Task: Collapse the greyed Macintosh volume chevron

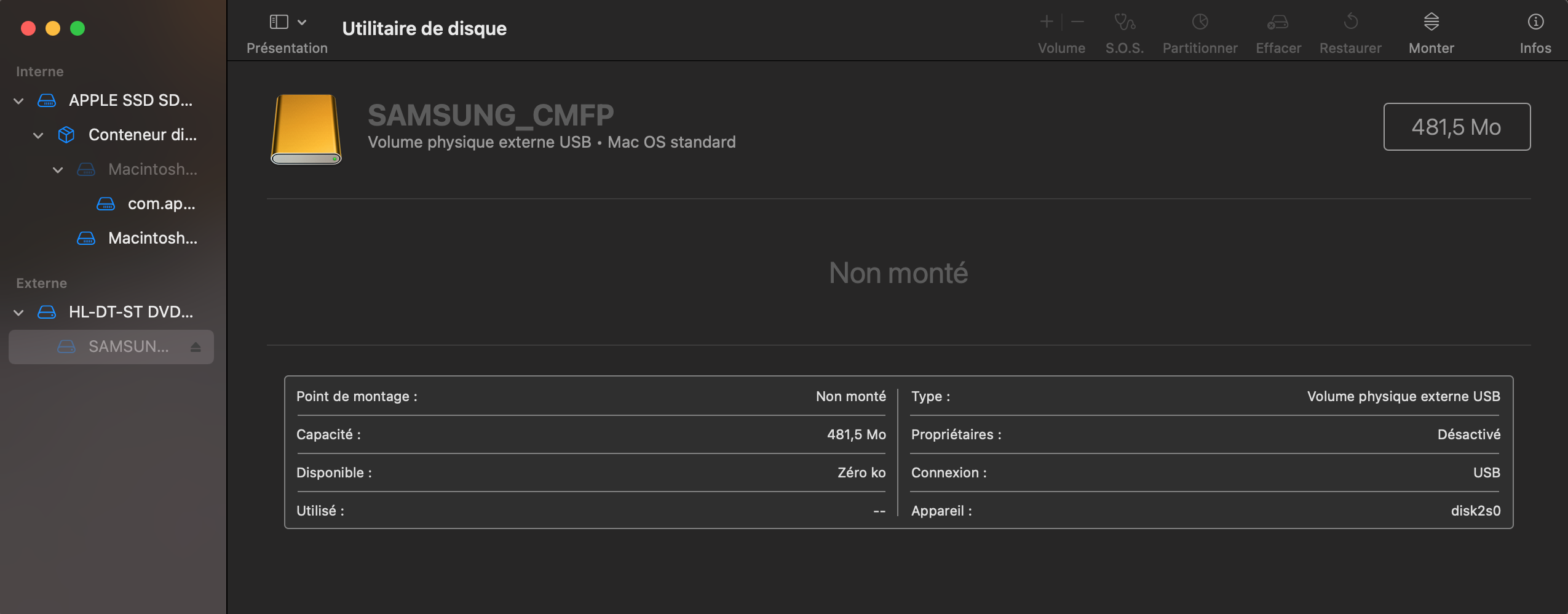Action: pos(58,170)
